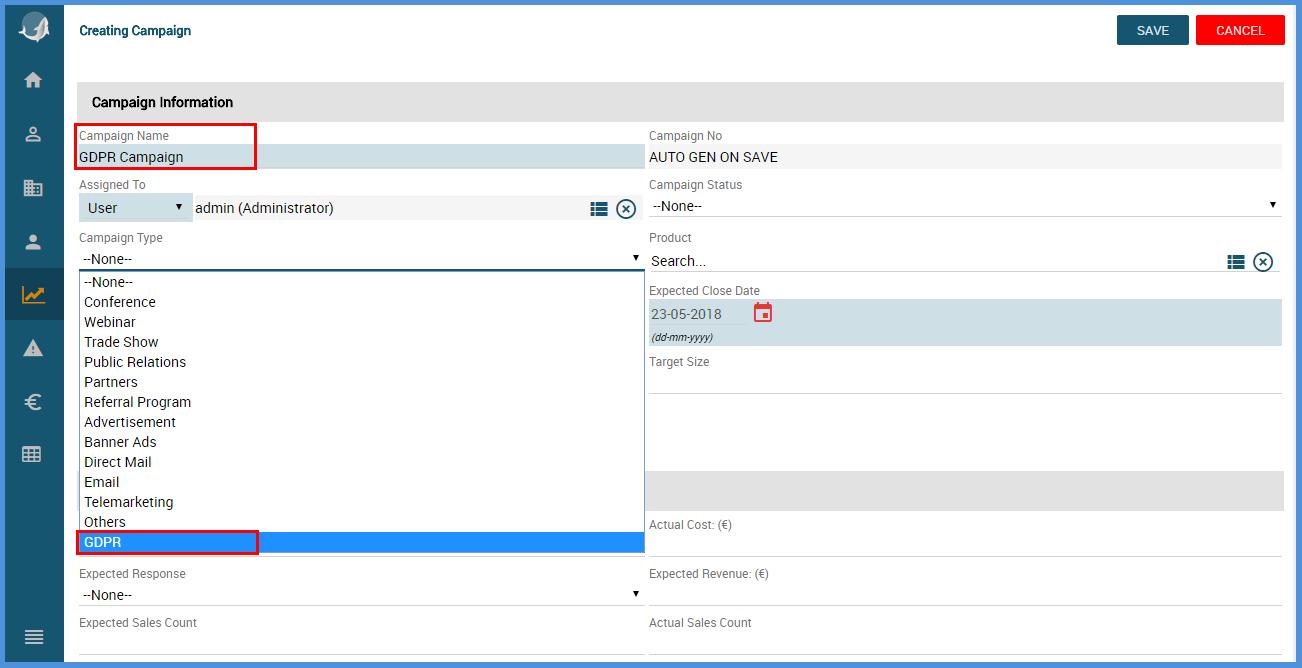Click the Expected Close Date input
This screenshot has height=668, width=1302.
699,313
